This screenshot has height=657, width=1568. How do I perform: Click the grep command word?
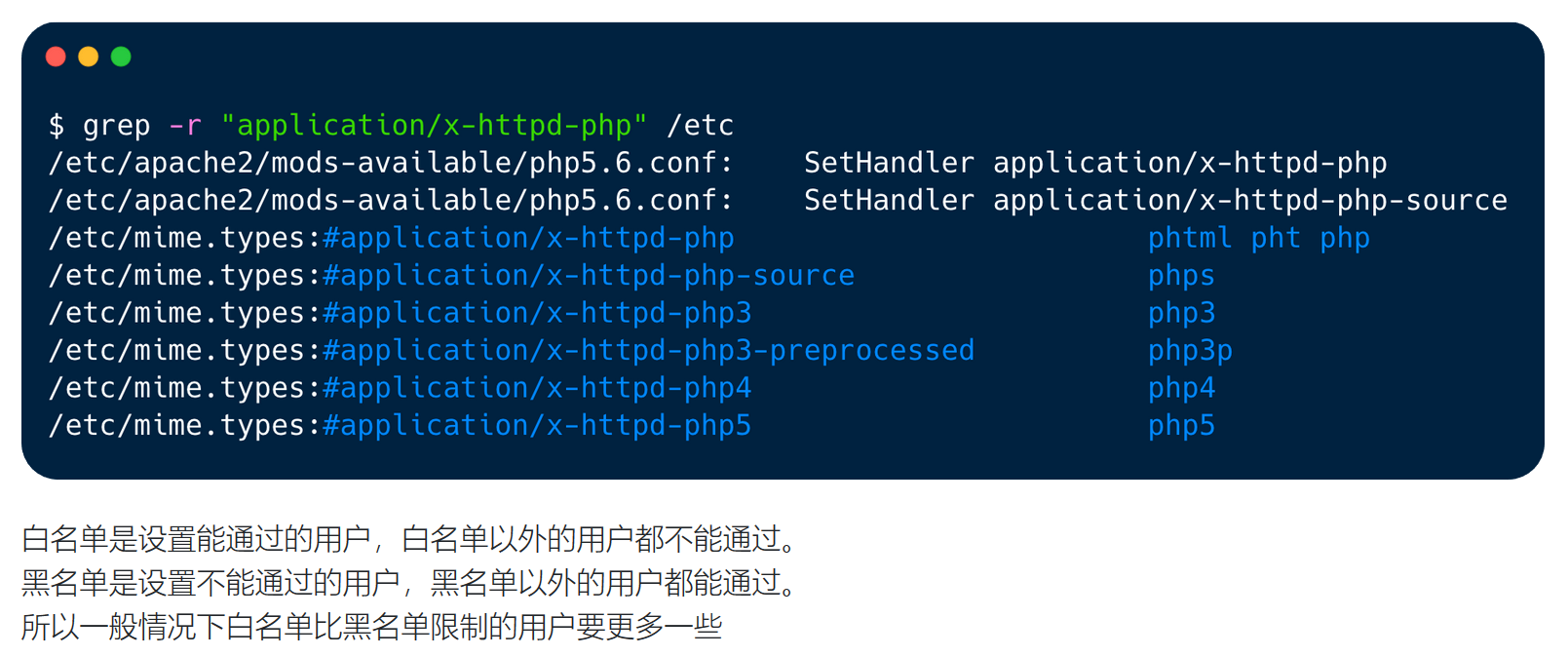point(116,126)
